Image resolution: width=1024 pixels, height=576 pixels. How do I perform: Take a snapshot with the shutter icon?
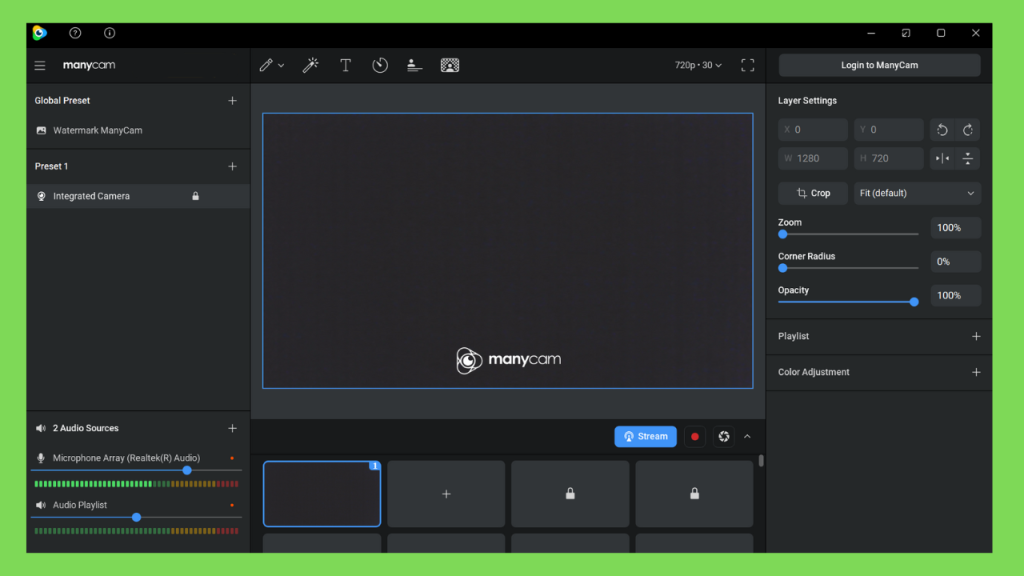pyautogui.click(x=724, y=437)
